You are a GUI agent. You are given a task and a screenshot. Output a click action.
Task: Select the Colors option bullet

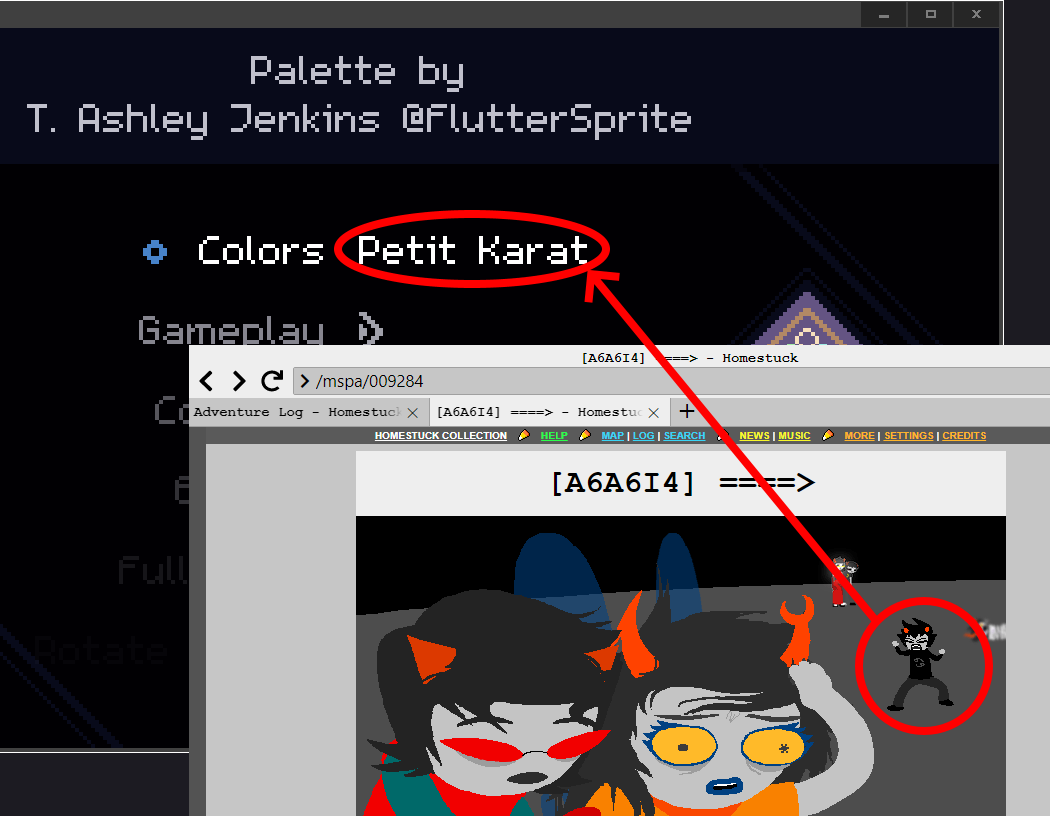click(x=155, y=251)
